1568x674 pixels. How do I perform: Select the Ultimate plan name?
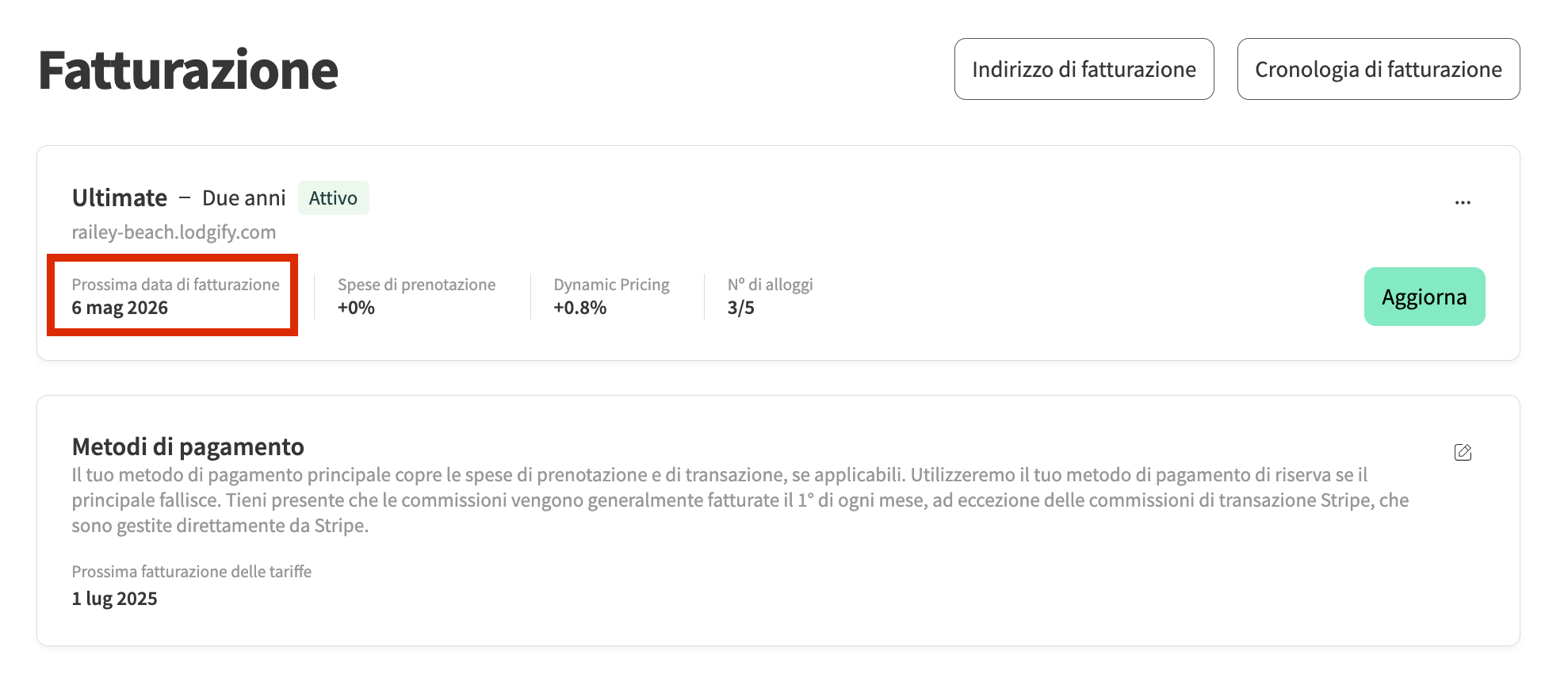pyautogui.click(x=120, y=198)
